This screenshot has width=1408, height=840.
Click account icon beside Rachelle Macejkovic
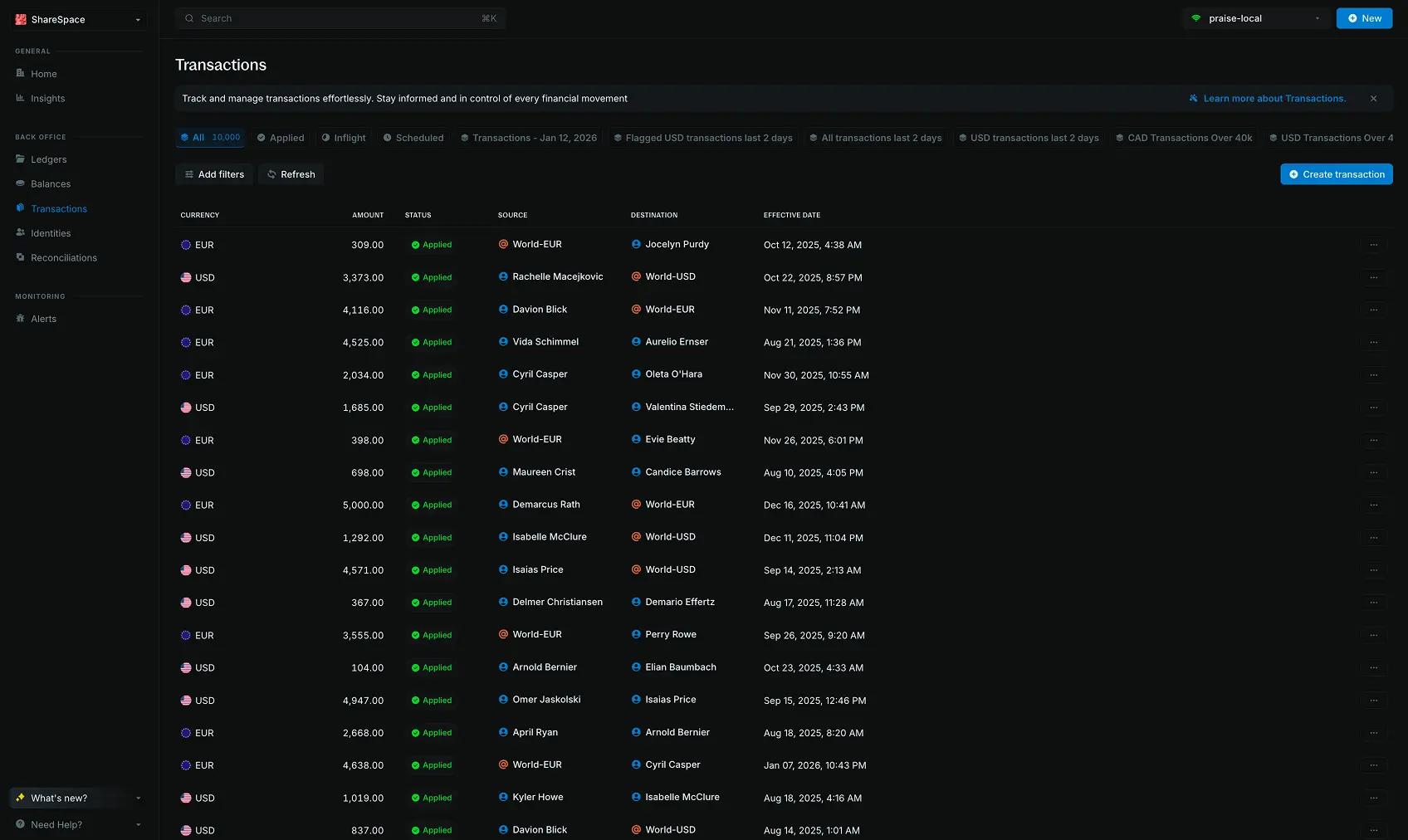click(503, 276)
